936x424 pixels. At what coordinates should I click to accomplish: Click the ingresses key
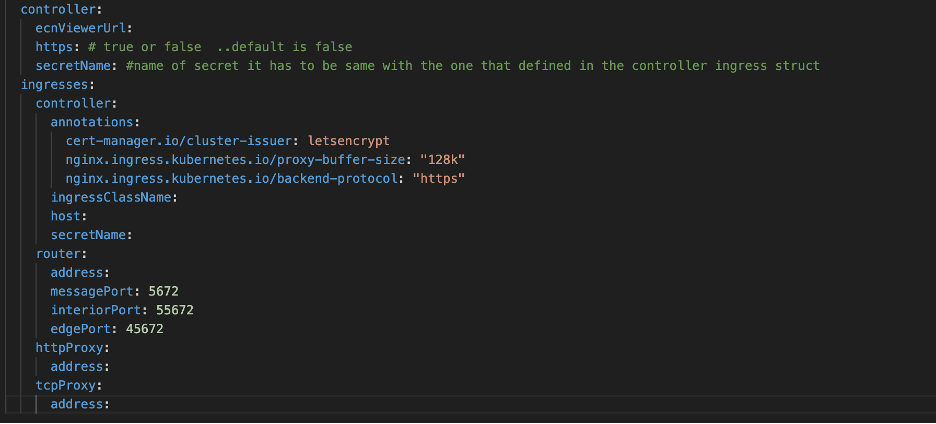pyautogui.click(x=54, y=84)
